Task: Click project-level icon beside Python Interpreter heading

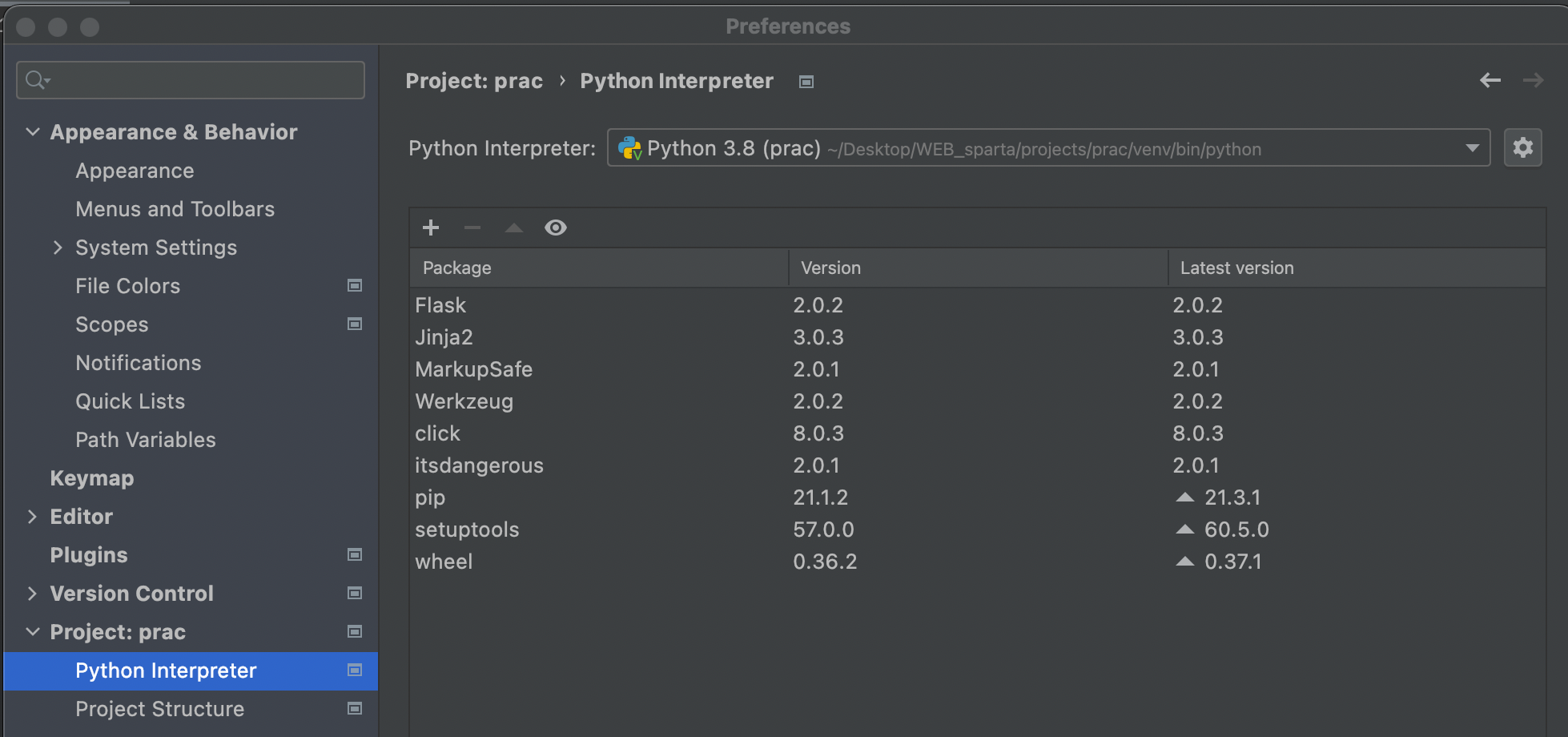Action: (806, 82)
